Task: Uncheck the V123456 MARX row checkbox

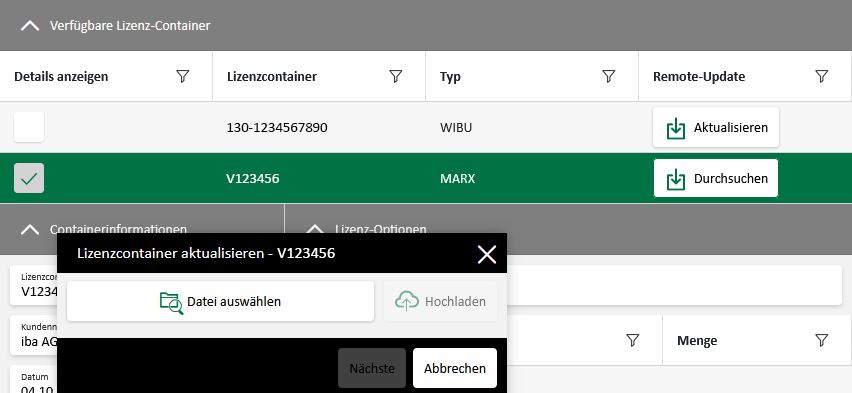Action: pos(29,178)
